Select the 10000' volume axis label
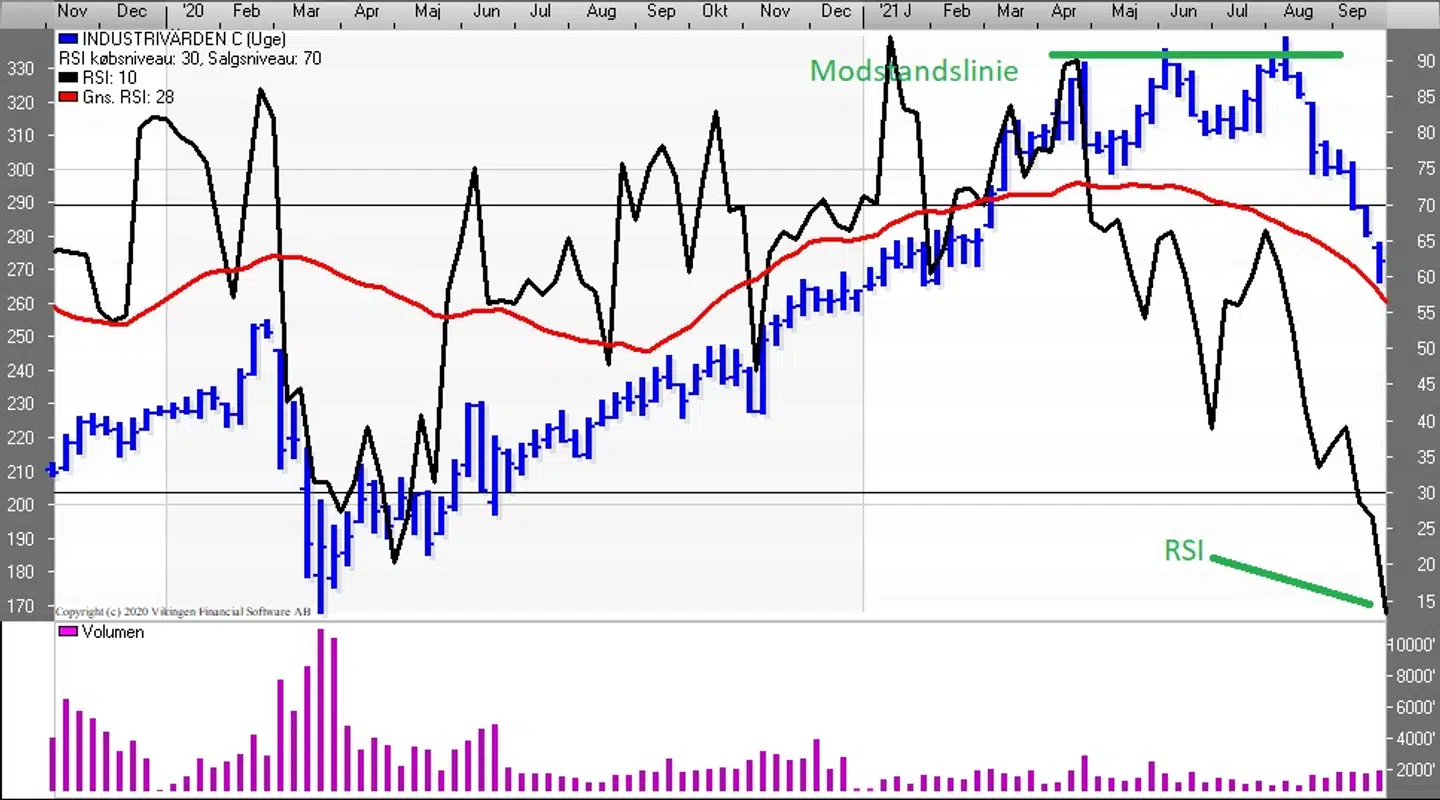1440x800 pixels. 1410,645
